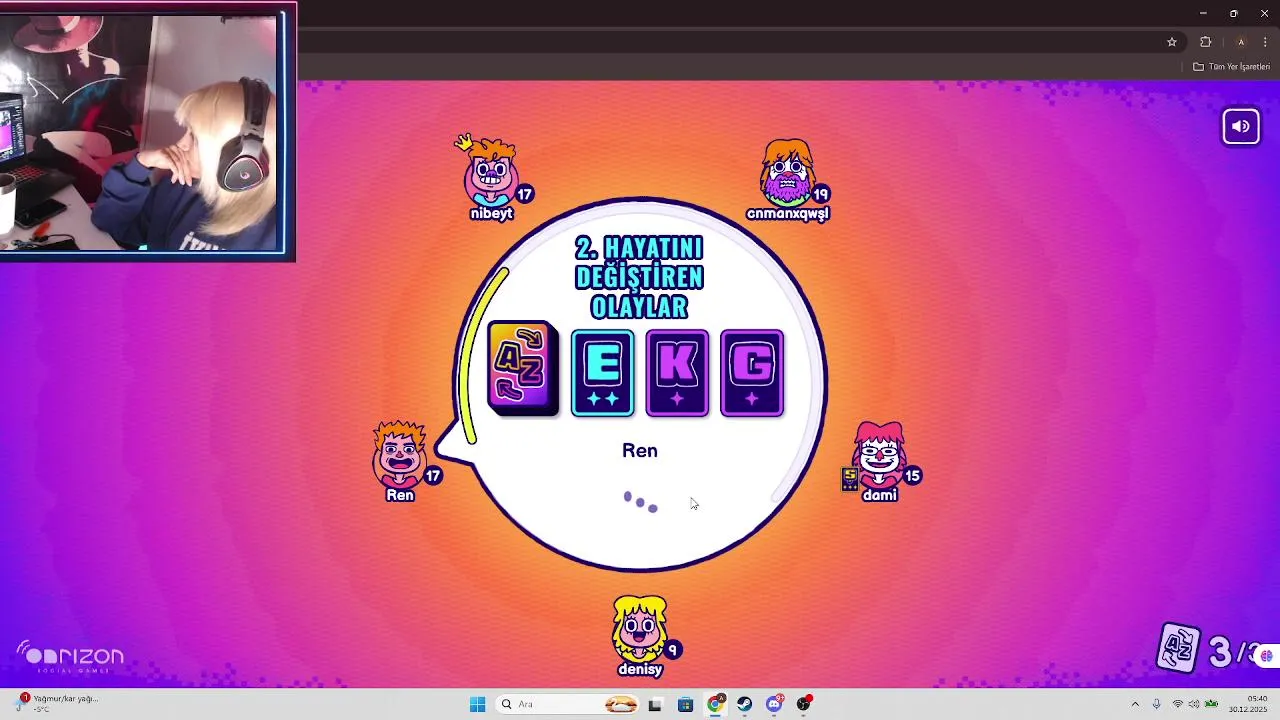Screen dimensions: 1280x720
Task: Show hidden system tray icons
Action: coord(1135,704)
